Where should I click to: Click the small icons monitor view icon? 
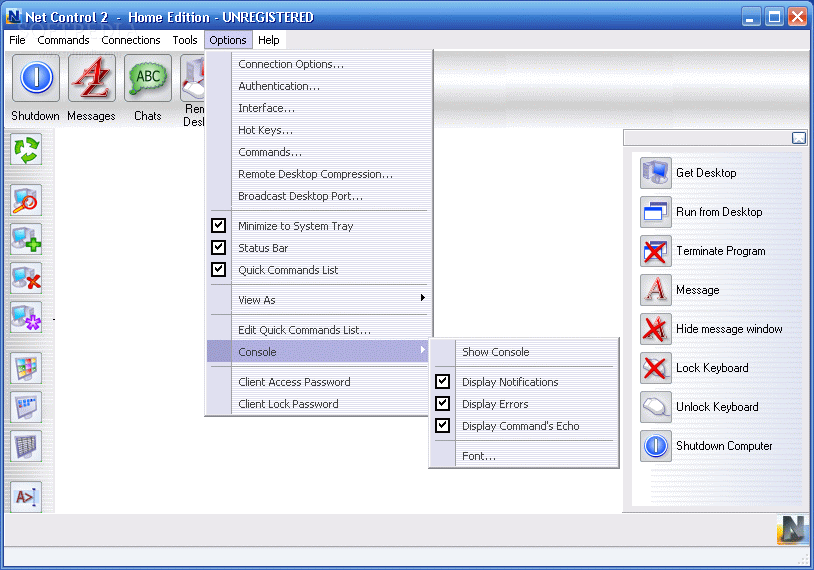pos(26,406)
